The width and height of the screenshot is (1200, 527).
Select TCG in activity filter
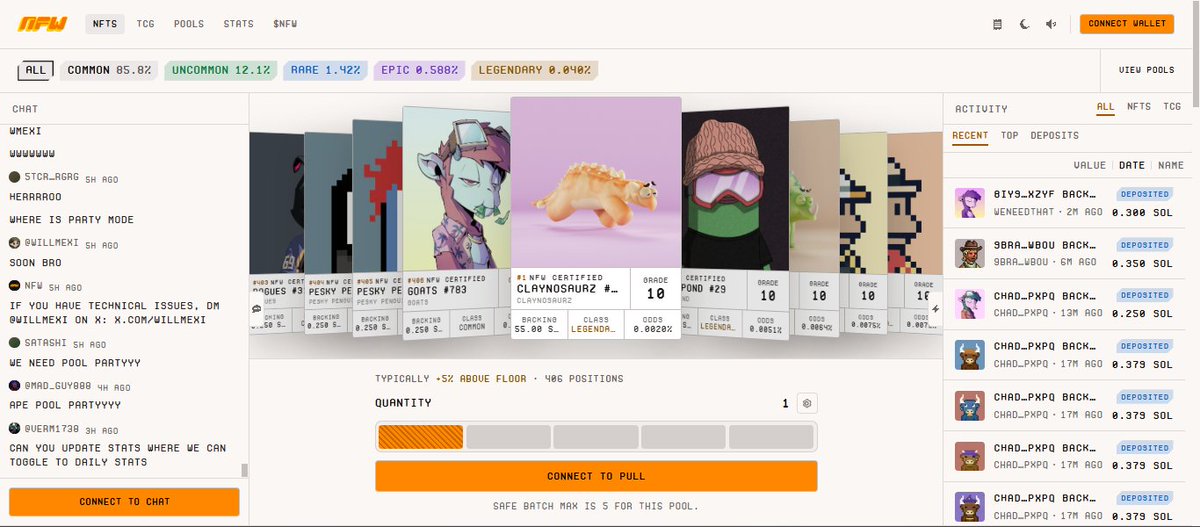coord(1171,106)
